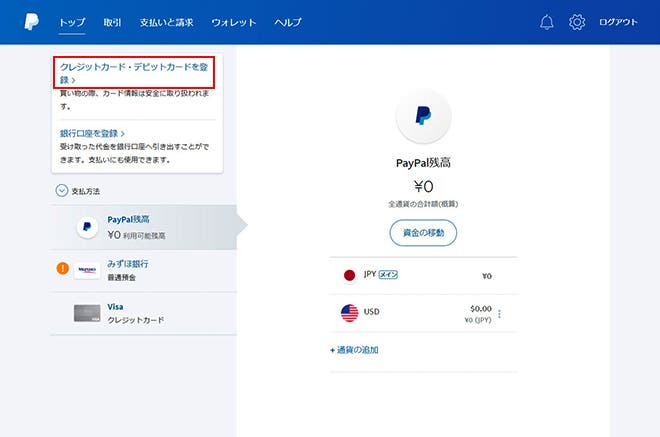Viewport: 660px width, 437px height.
Task: Click the large PayPal balance logo
Action: click(x=423, y=117)
